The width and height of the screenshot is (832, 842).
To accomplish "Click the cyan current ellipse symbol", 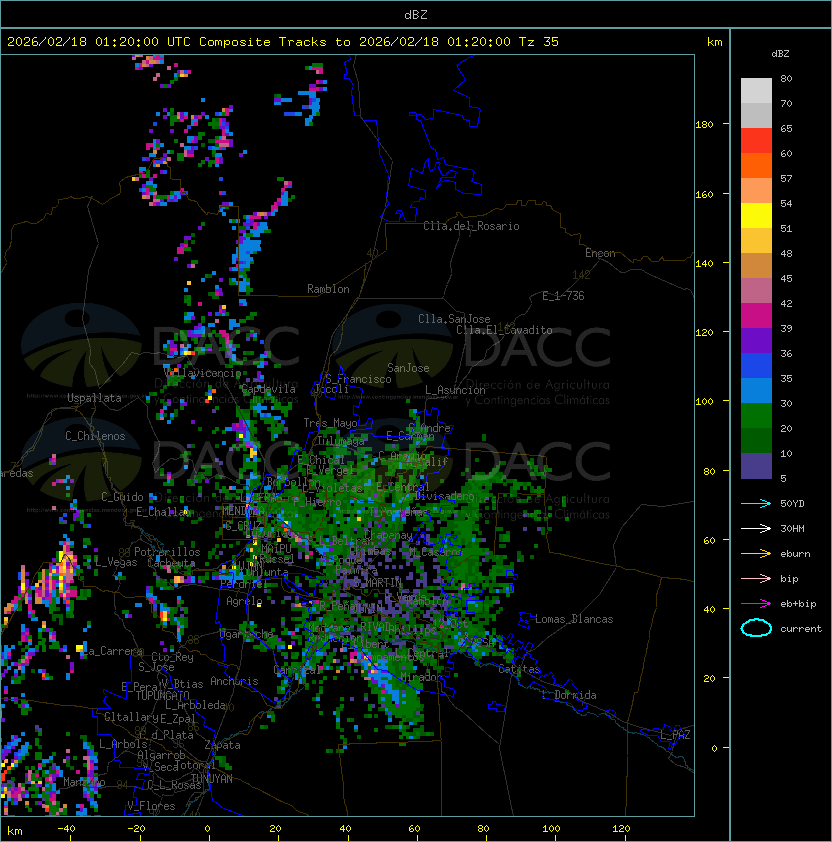I will point(756,628).
